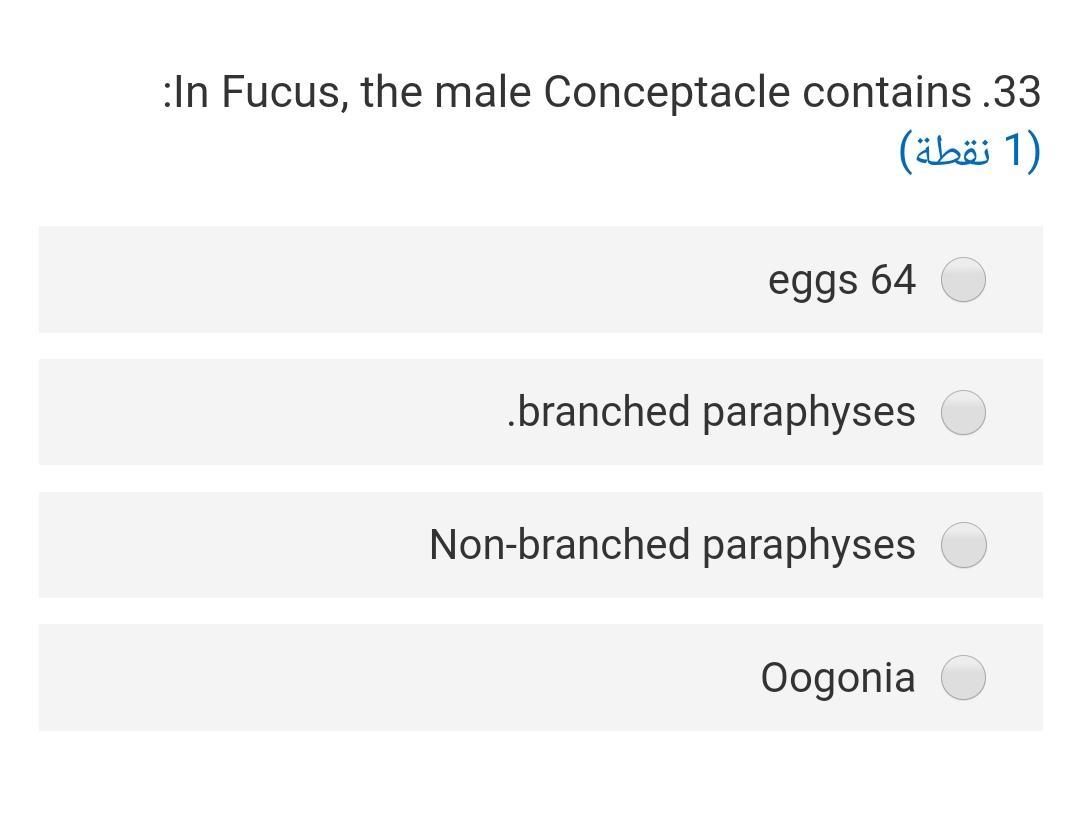Select the radio button for 'branched paraphyses'
The width and height of the screenshot is (1080, 826).
click(963, 412)
